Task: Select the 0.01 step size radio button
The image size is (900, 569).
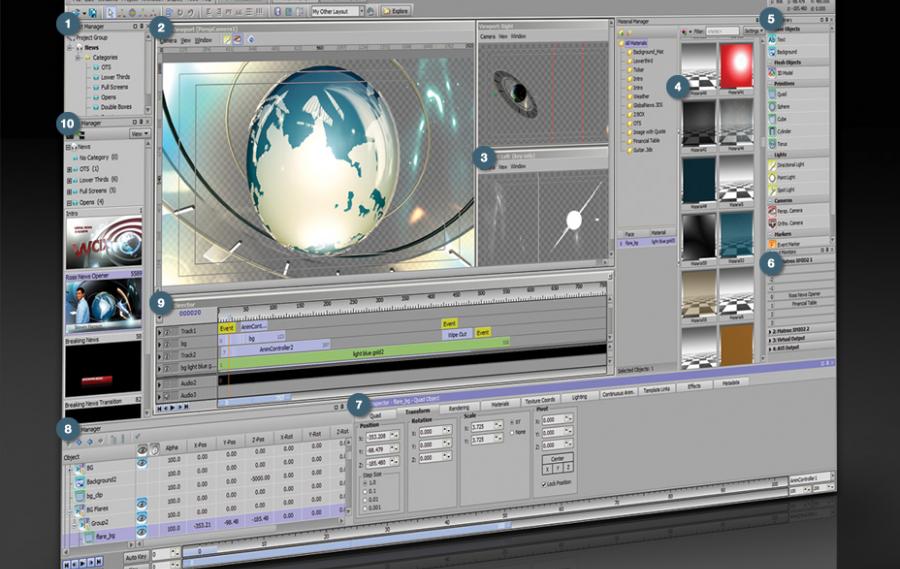Action: 364,500
